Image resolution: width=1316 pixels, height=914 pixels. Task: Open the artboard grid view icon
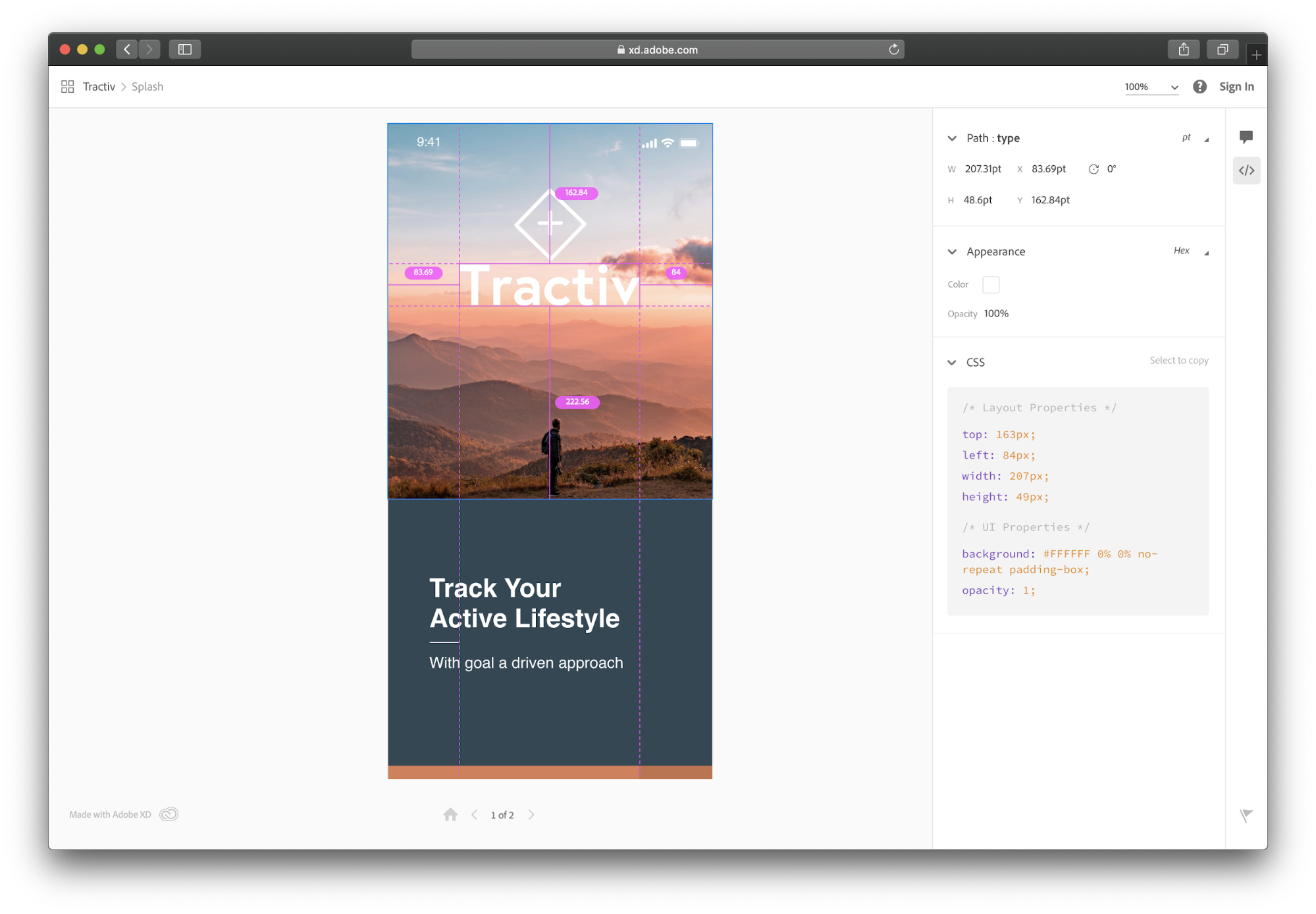[67, 87]
